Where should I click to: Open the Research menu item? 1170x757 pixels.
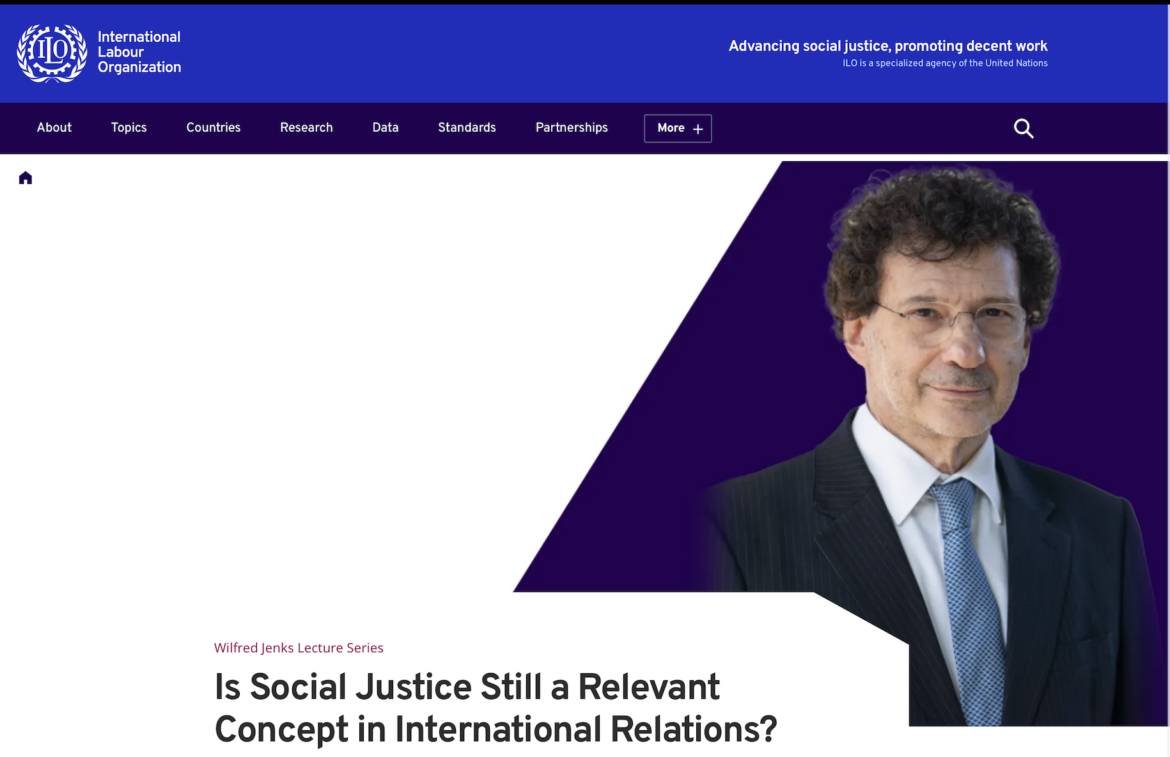click(307, 128)
